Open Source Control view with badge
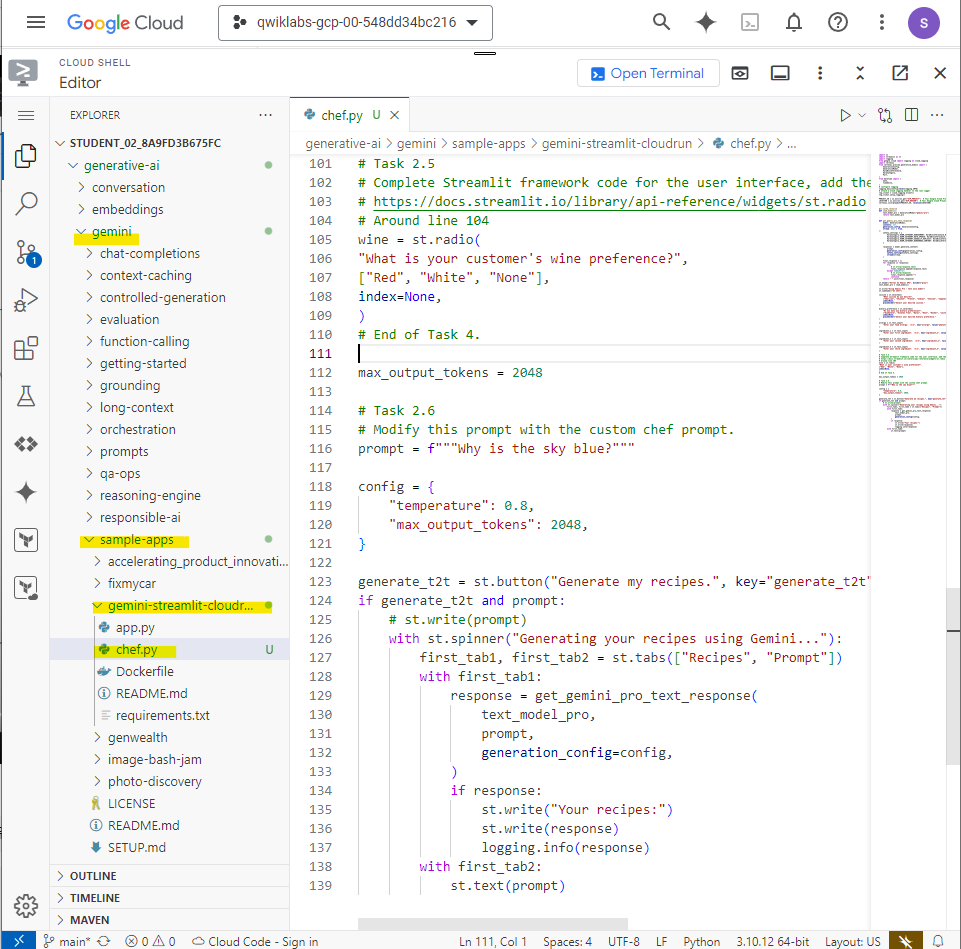 pyautogui.click(x=26, y=252)
